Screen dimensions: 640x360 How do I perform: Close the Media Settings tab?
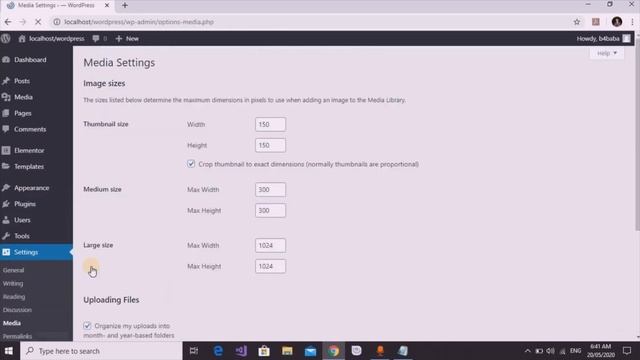click(107, 5)
